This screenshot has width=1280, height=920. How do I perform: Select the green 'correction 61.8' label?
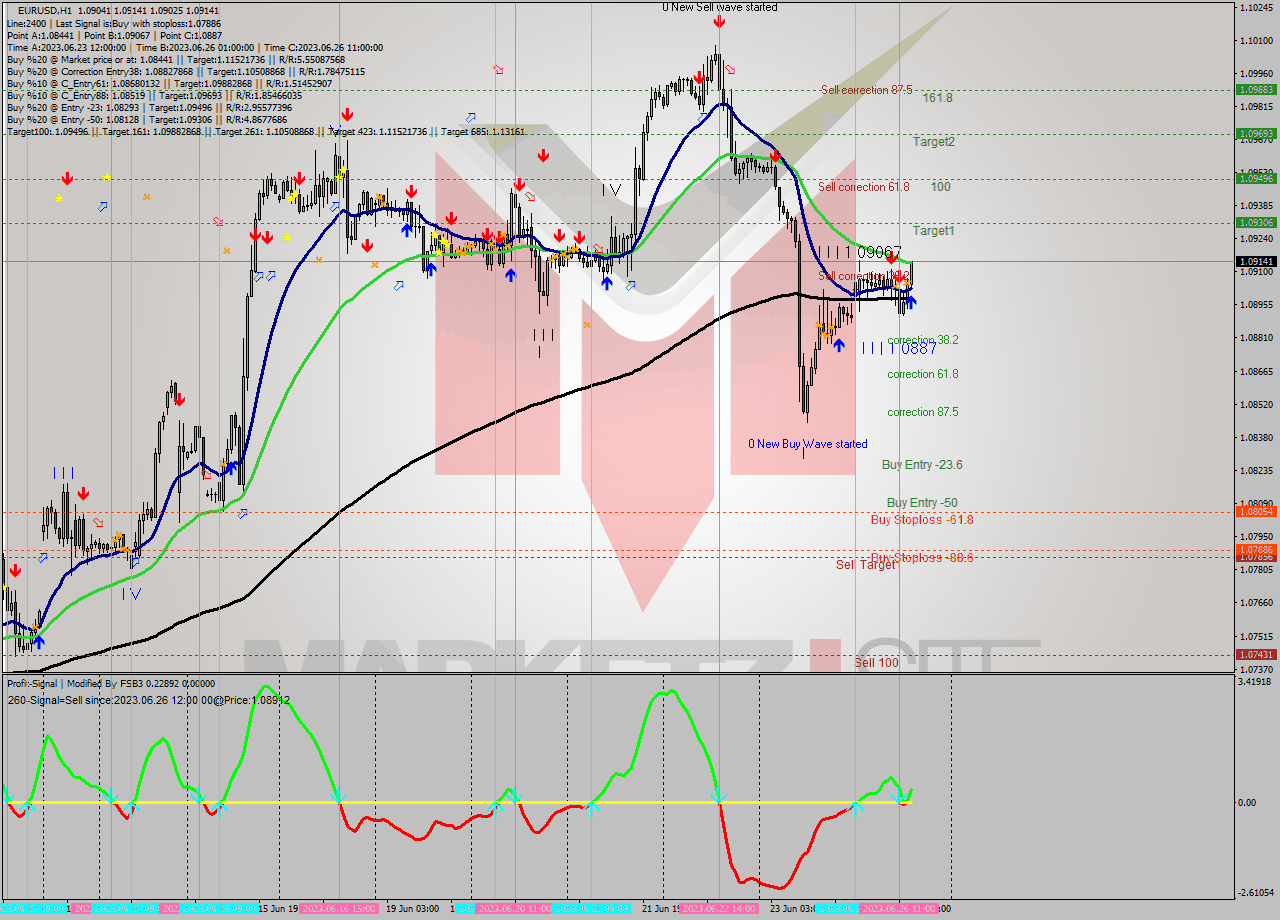(x=922, y=374)
